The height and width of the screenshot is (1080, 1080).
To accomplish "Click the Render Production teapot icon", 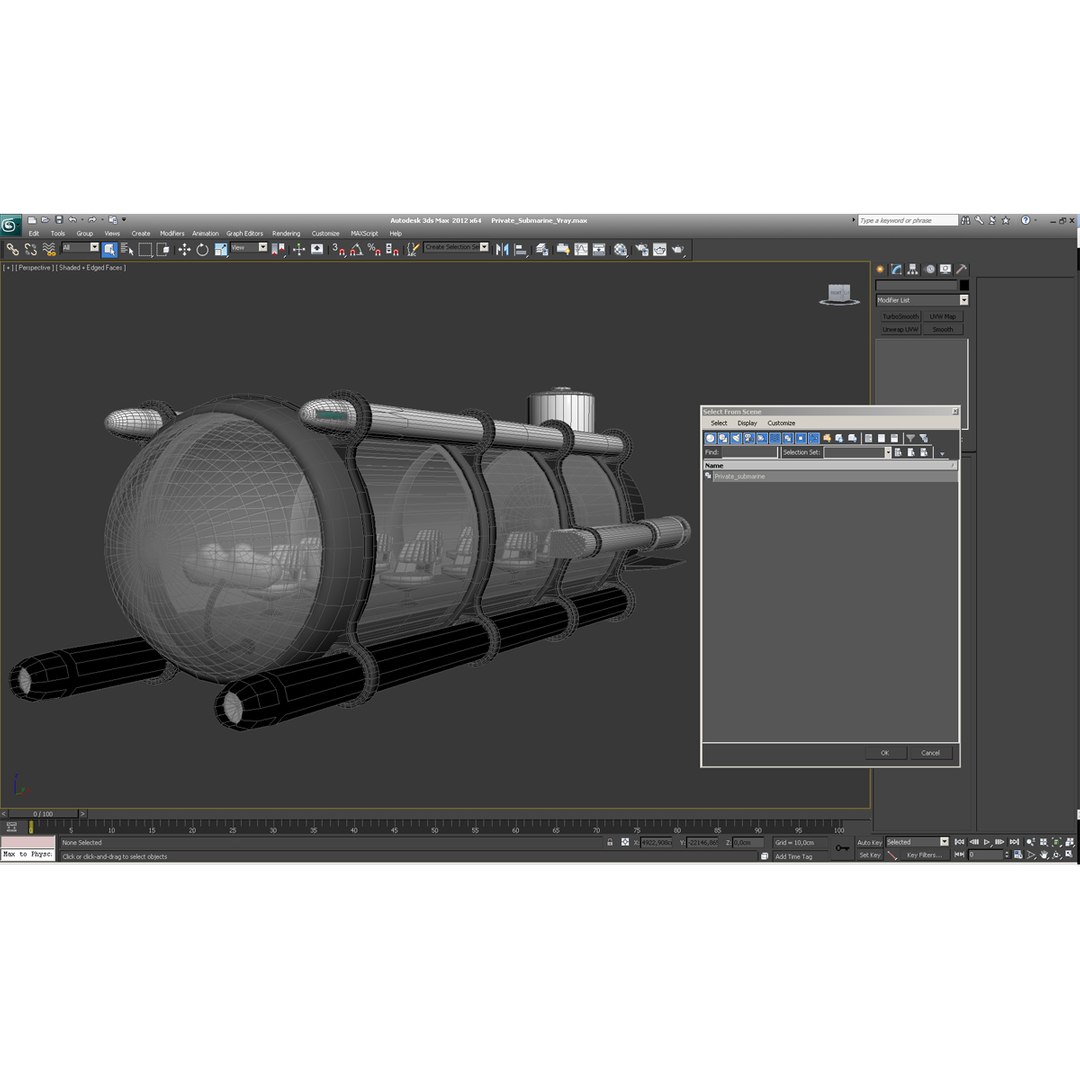I will tap(678, 249).
